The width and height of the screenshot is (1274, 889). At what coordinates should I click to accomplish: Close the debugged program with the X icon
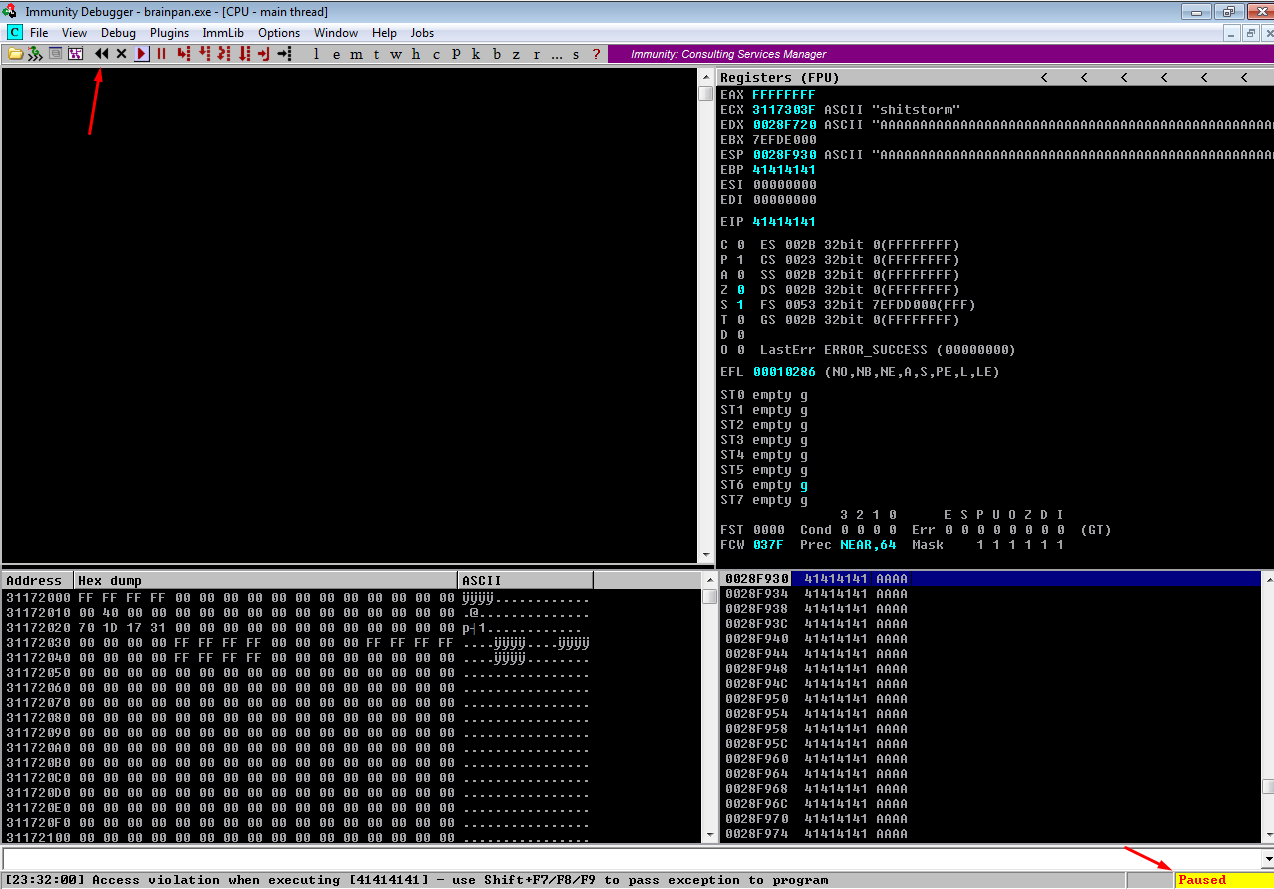pos(121,54)
